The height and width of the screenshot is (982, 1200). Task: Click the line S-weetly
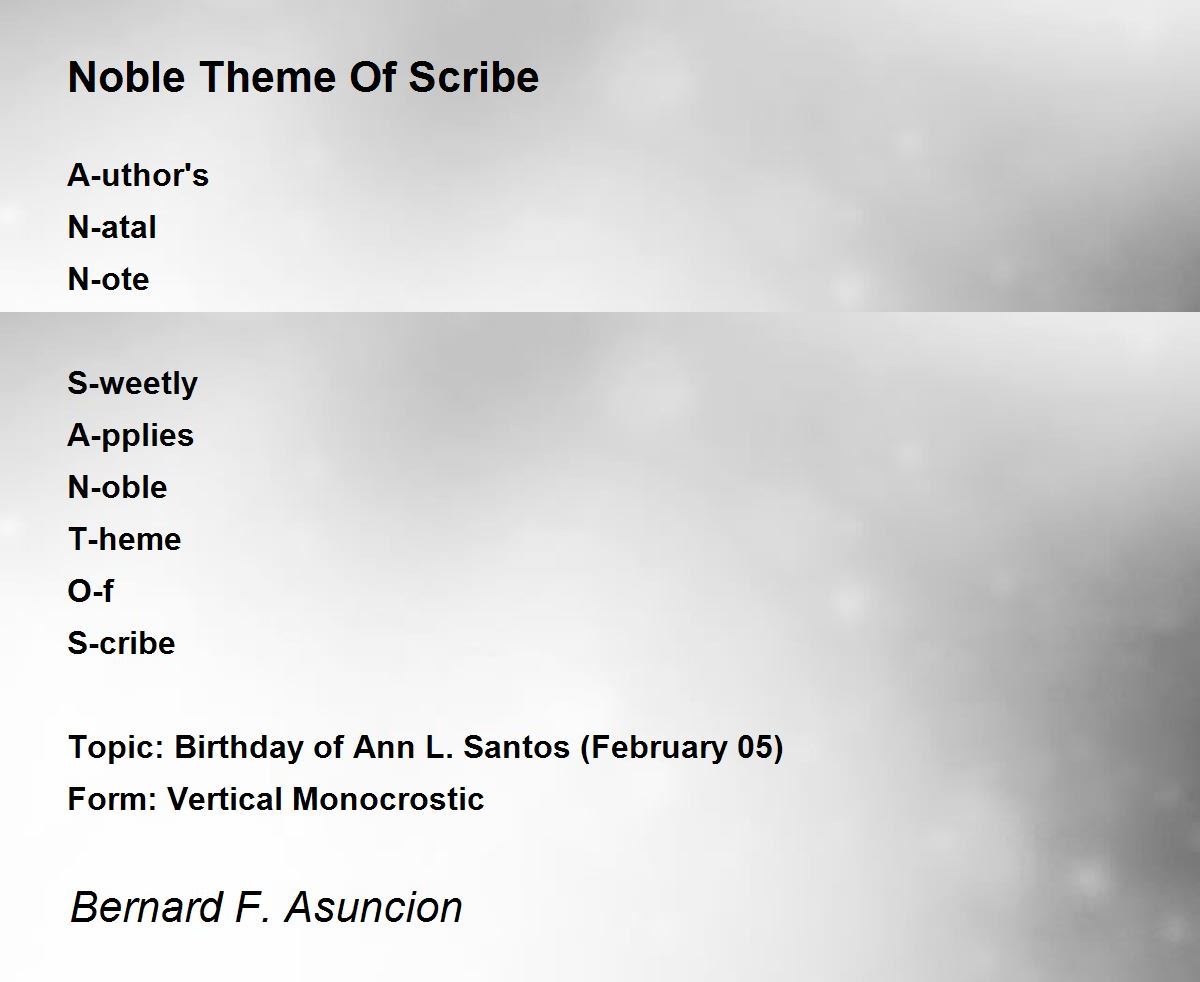[132, 383]
